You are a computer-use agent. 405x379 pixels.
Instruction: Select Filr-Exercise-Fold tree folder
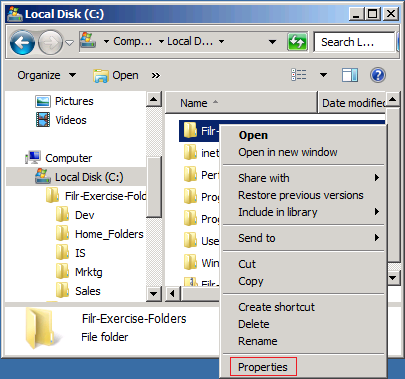pos(105,196)
